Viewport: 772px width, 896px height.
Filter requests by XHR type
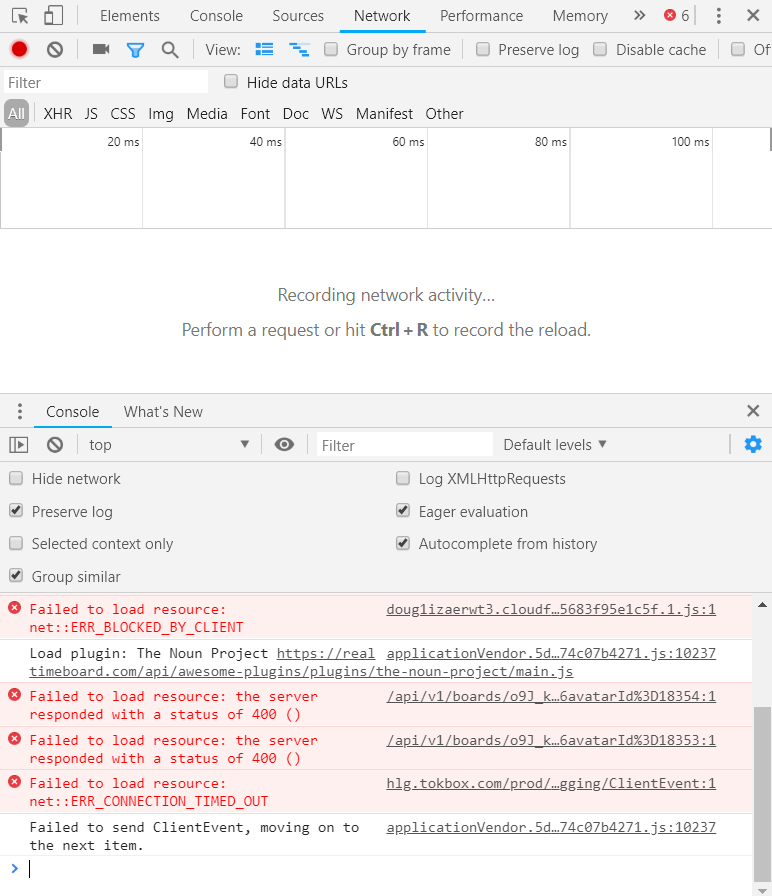tap(58, 113)
